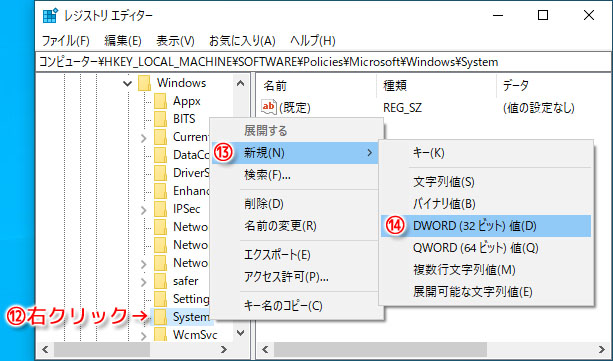Choose エクスポート(E) in the context menu
This screenshot has width=613, height=361.
click(x=296, y=255)
